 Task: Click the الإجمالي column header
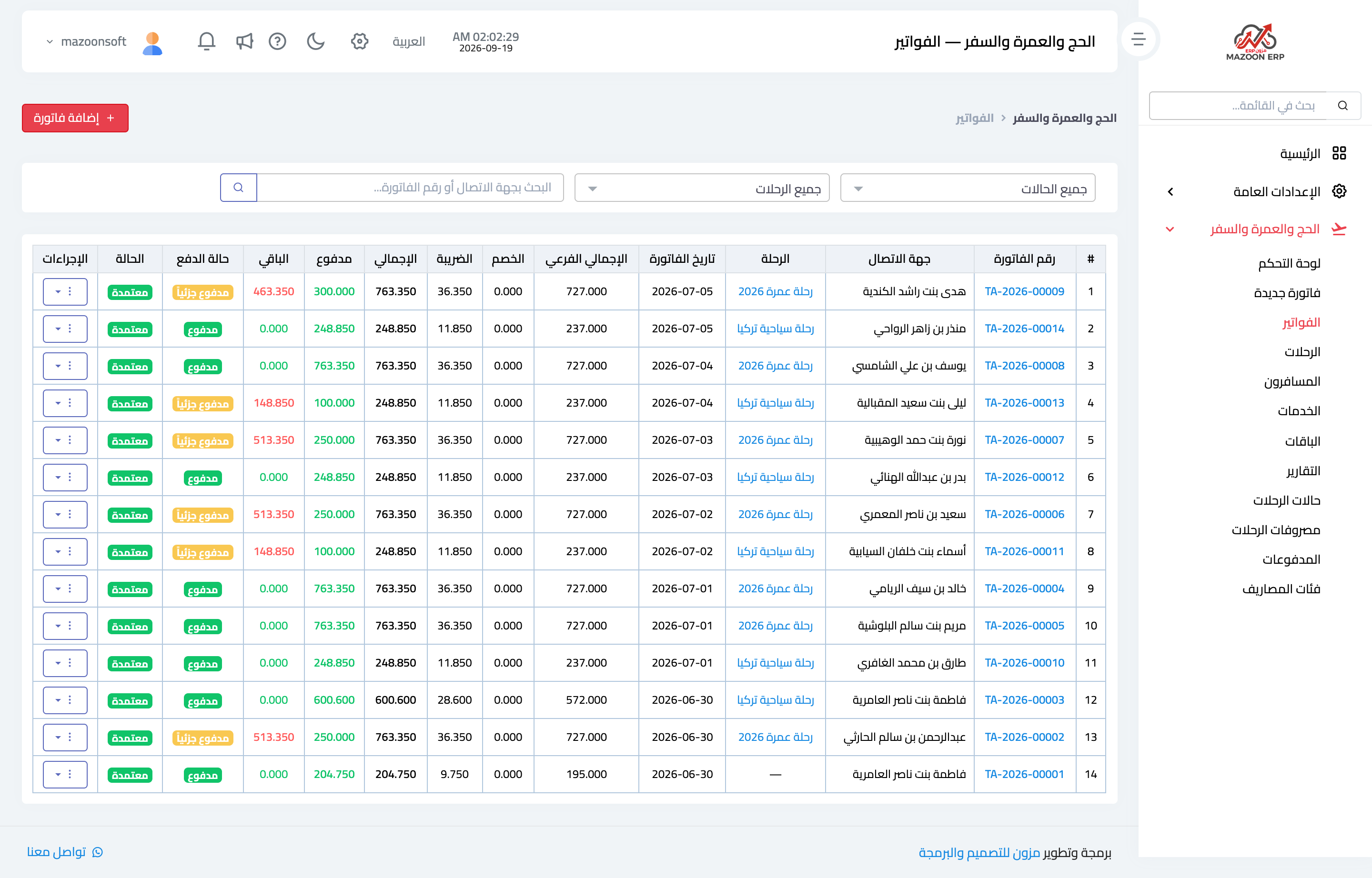395,259
